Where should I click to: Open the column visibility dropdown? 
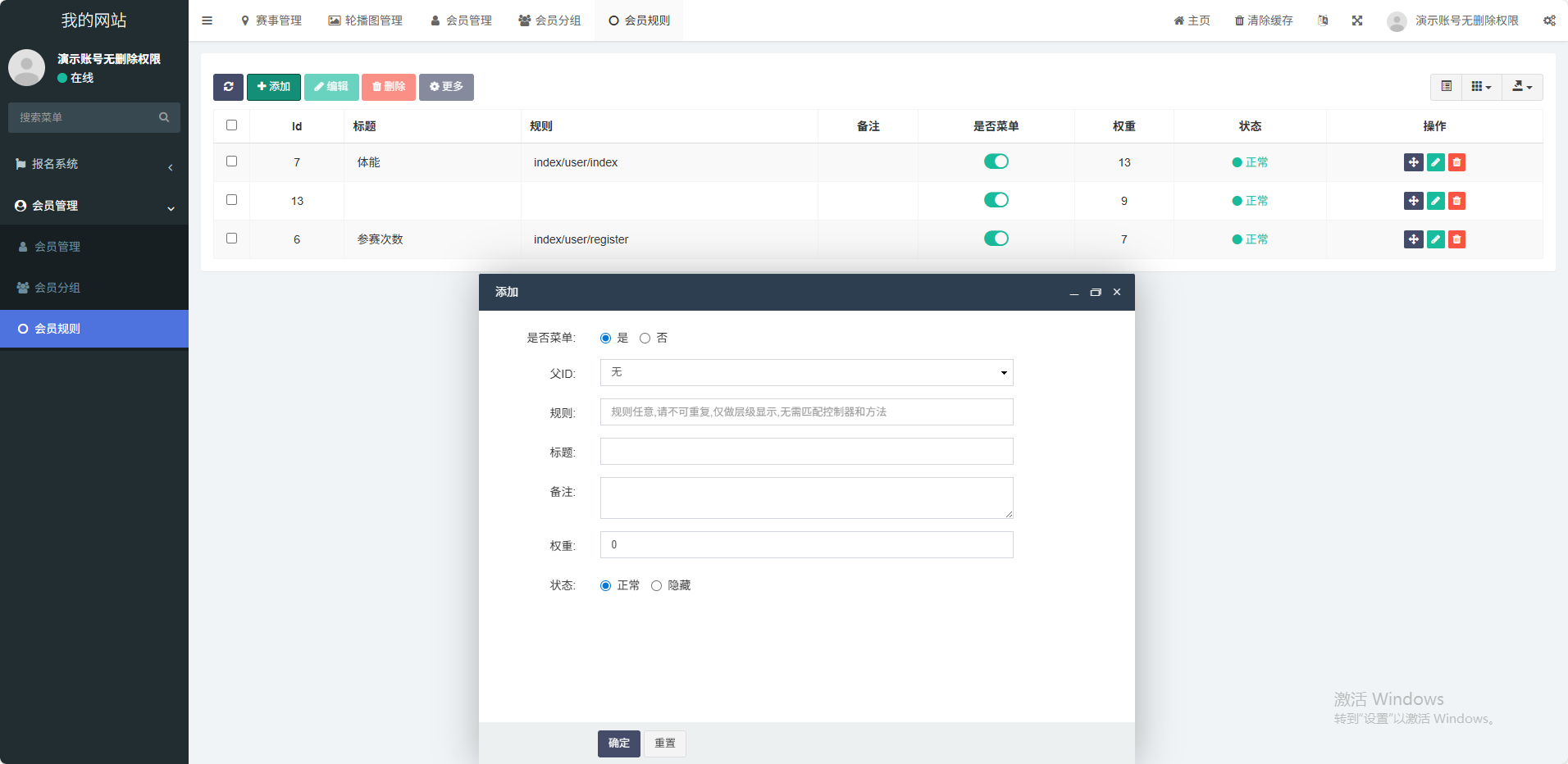point(1481,87)
